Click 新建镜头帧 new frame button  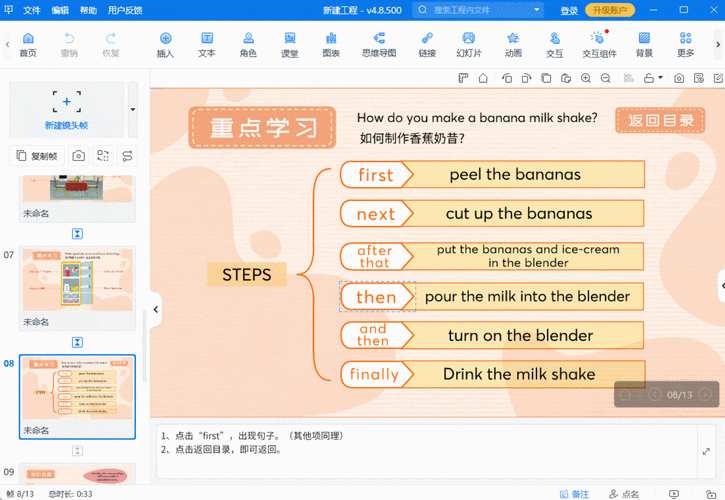click(x=67, y=110)
